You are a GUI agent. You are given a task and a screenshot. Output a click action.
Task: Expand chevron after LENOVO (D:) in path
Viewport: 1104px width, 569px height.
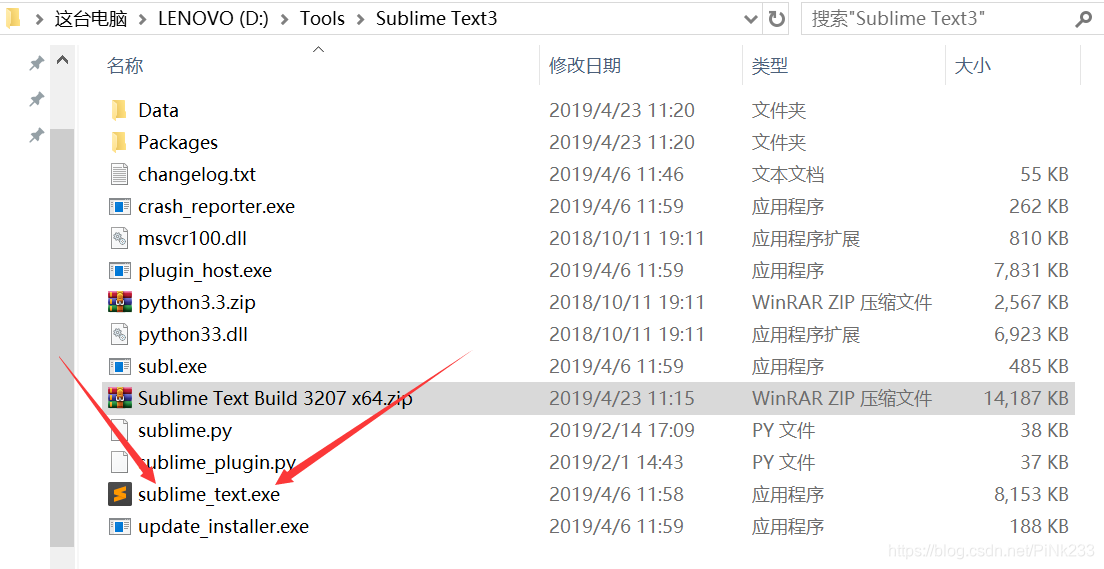point(284,19)
